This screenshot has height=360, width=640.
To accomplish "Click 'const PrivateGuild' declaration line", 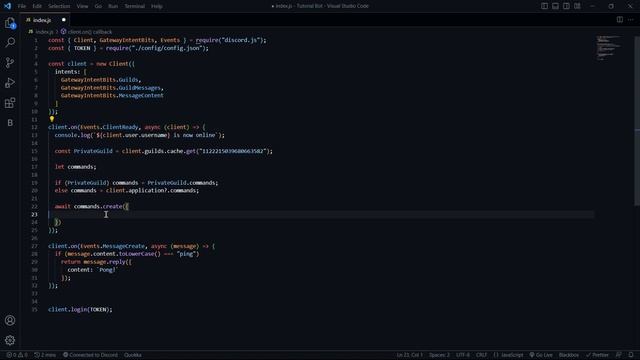I will click(164, 151).
